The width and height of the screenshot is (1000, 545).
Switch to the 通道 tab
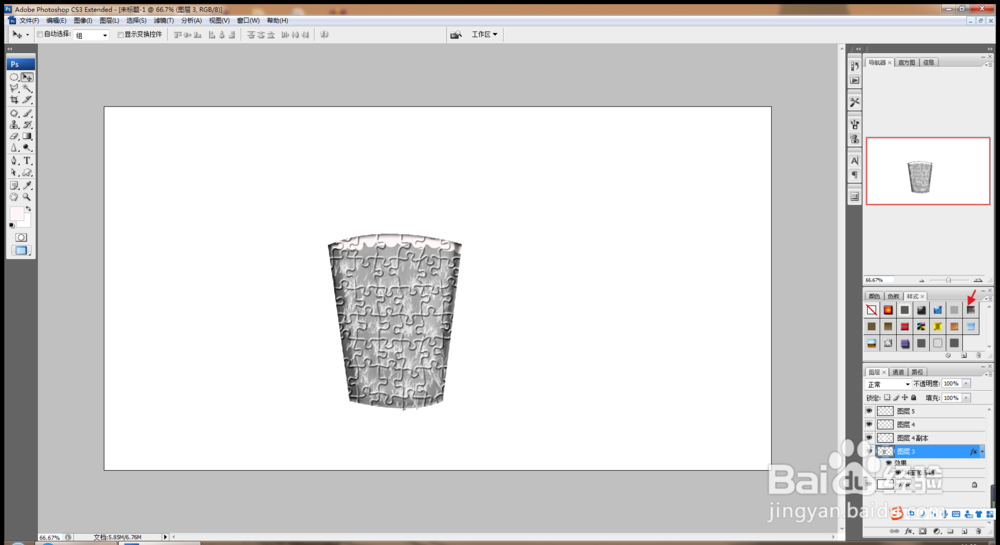[898, 372]
